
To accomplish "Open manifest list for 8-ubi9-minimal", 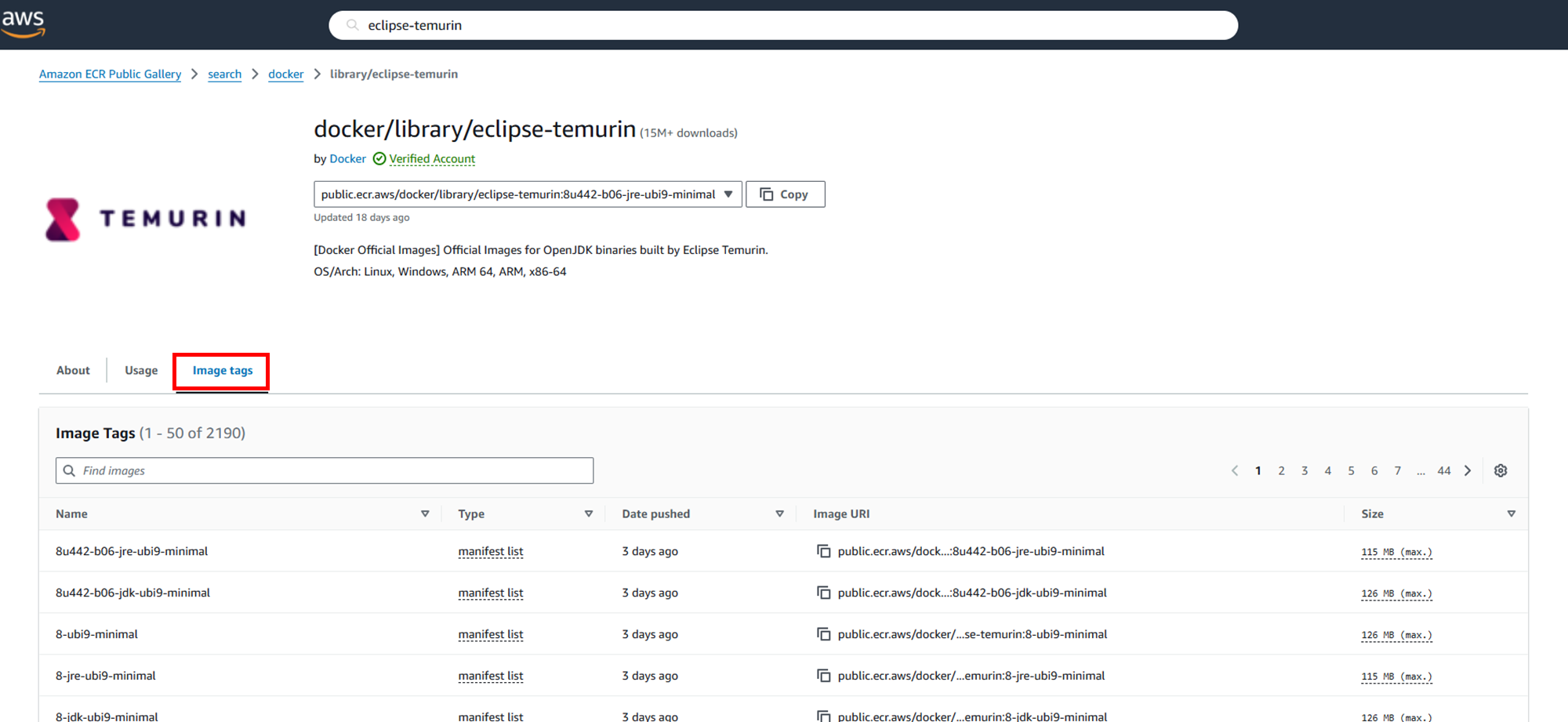I will tap(491, 634).
